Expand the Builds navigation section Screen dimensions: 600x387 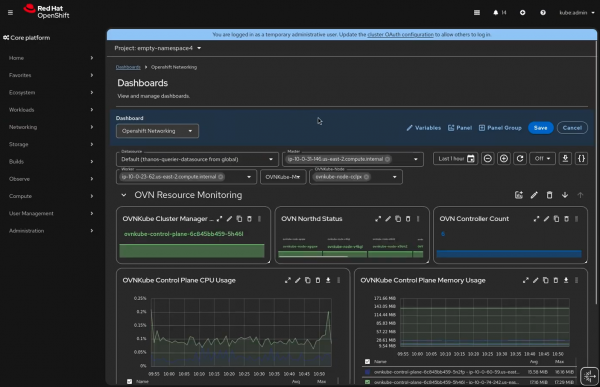(x=51, y=161)
